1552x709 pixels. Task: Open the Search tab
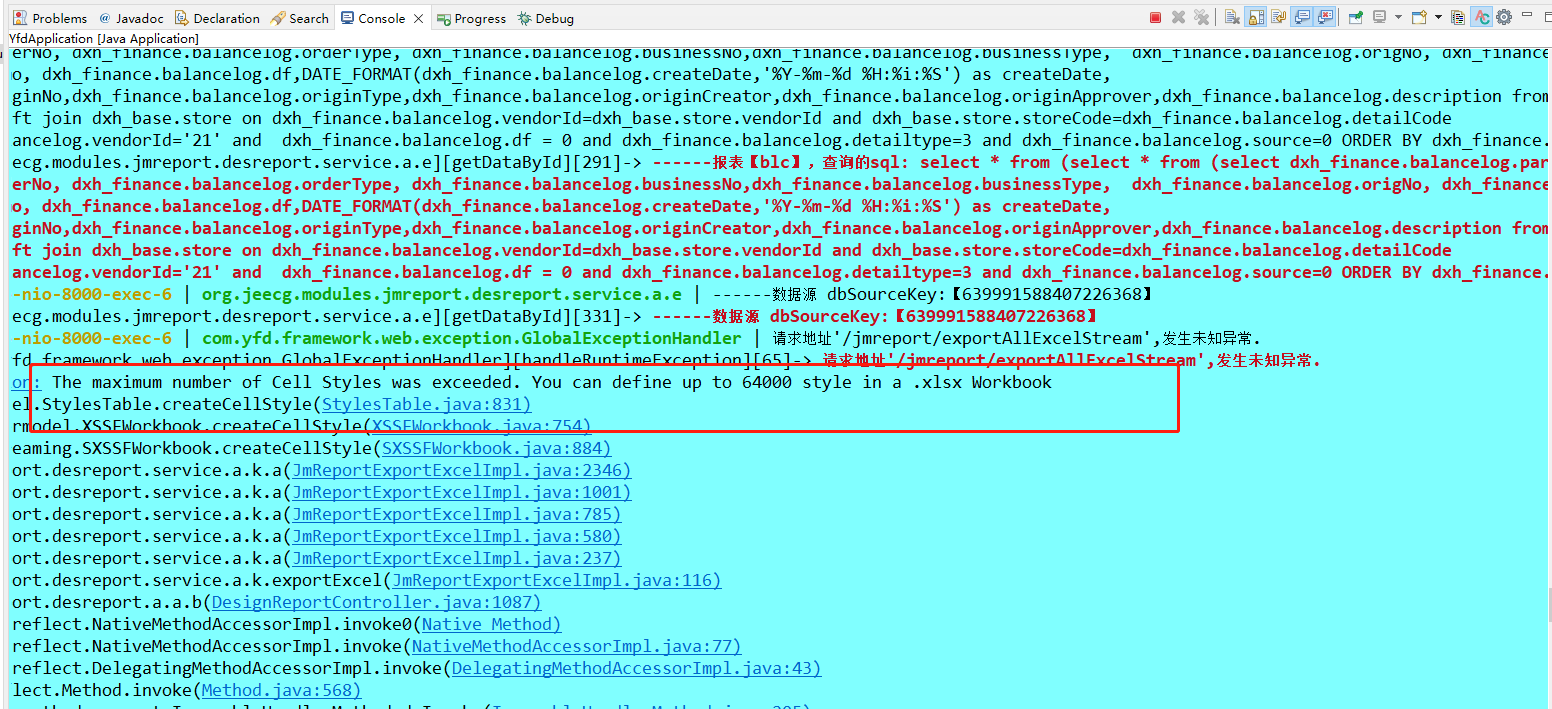tap(300, 18)
